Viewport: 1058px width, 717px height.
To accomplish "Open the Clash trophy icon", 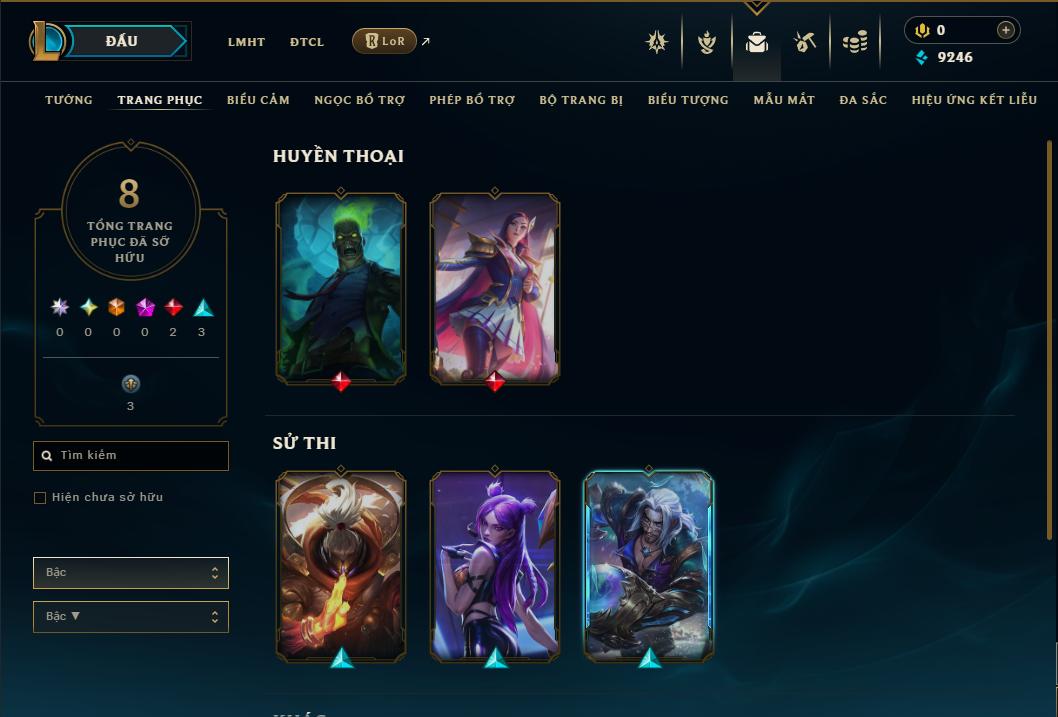I will (706, 42).
